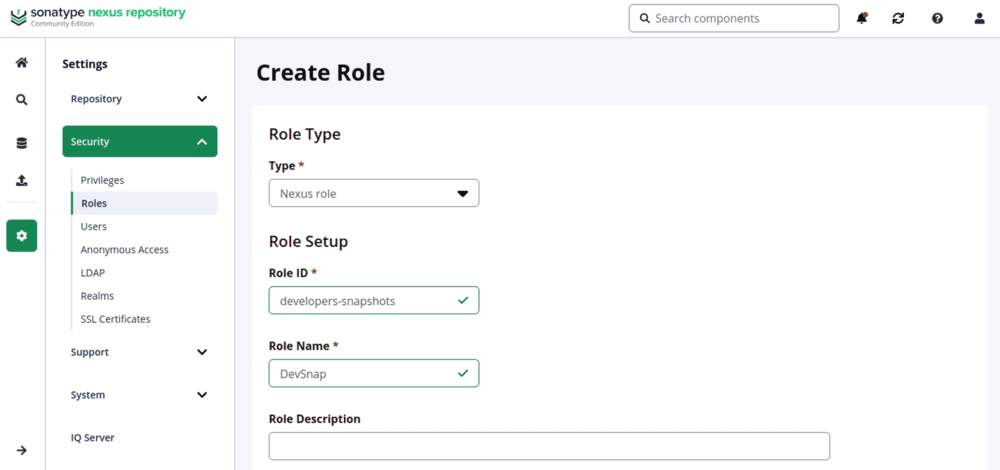Viewport: 1000px width, 470px height.
Task: Expand the System section
Action: pyautogui.click(x=140, y=395)
